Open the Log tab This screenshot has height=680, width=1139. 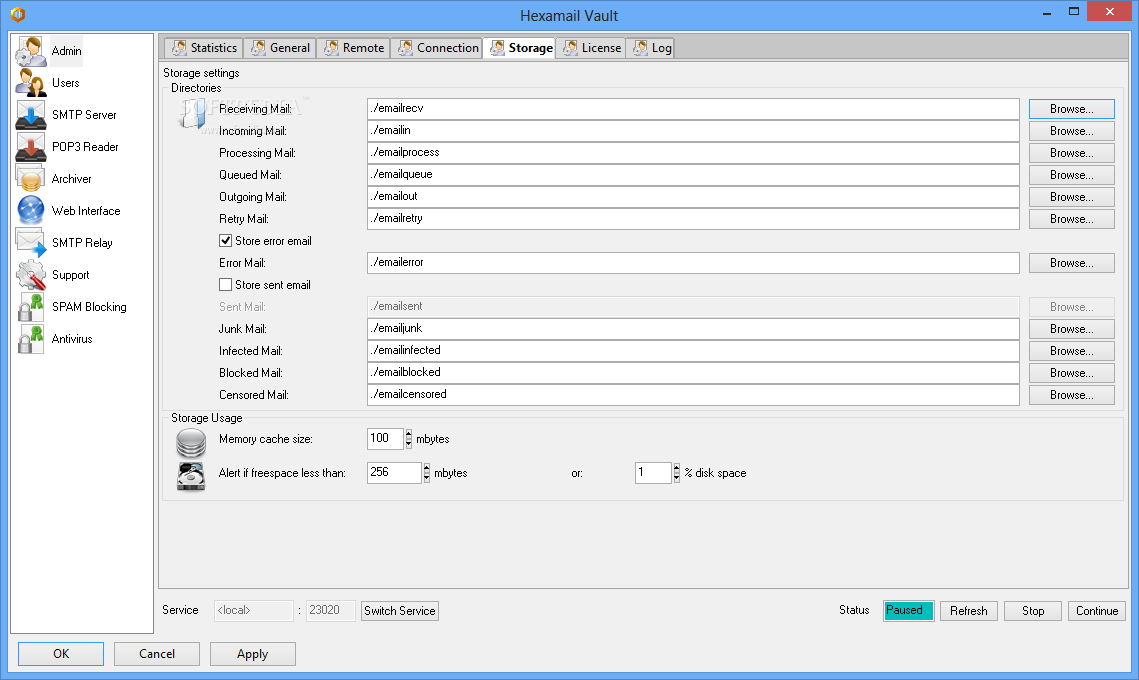pos(651,48)
